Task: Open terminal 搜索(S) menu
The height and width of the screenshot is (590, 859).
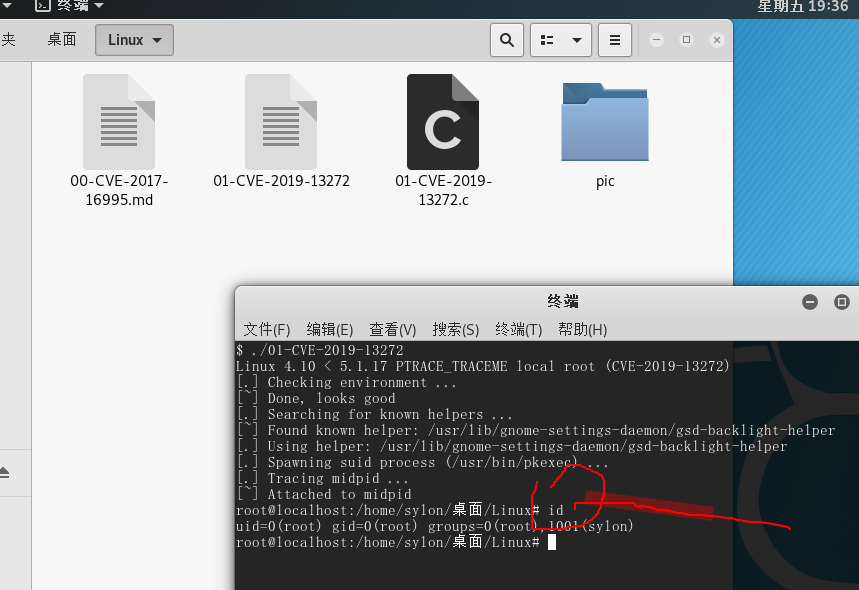Action: (456, 329)
